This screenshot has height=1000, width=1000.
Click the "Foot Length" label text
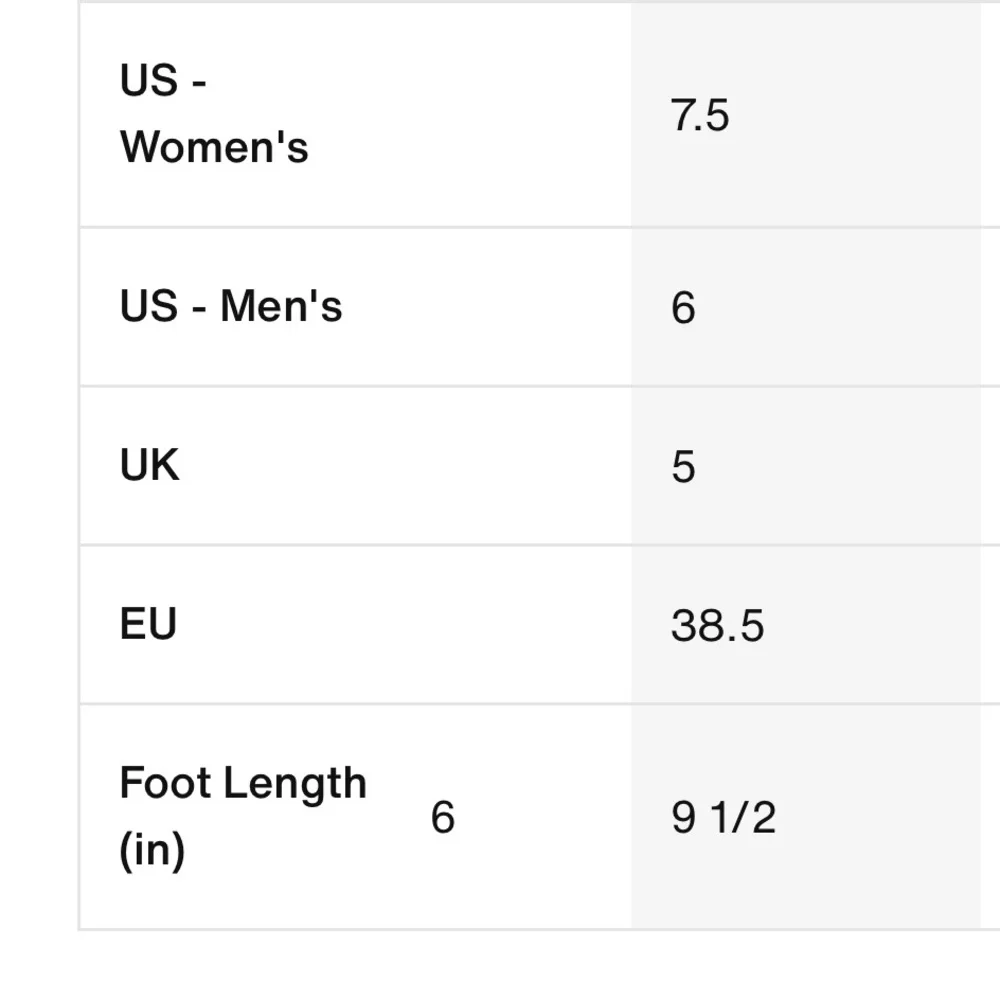[243, 783]
